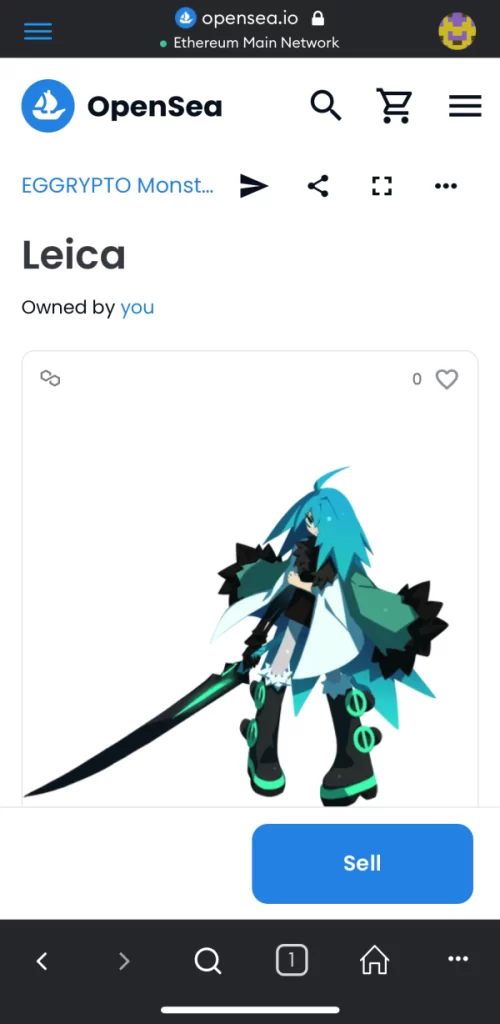This screenshot has width=500, height=1024.
Task: Open more item options ellipsis
Action: click(x=446, y=186)
